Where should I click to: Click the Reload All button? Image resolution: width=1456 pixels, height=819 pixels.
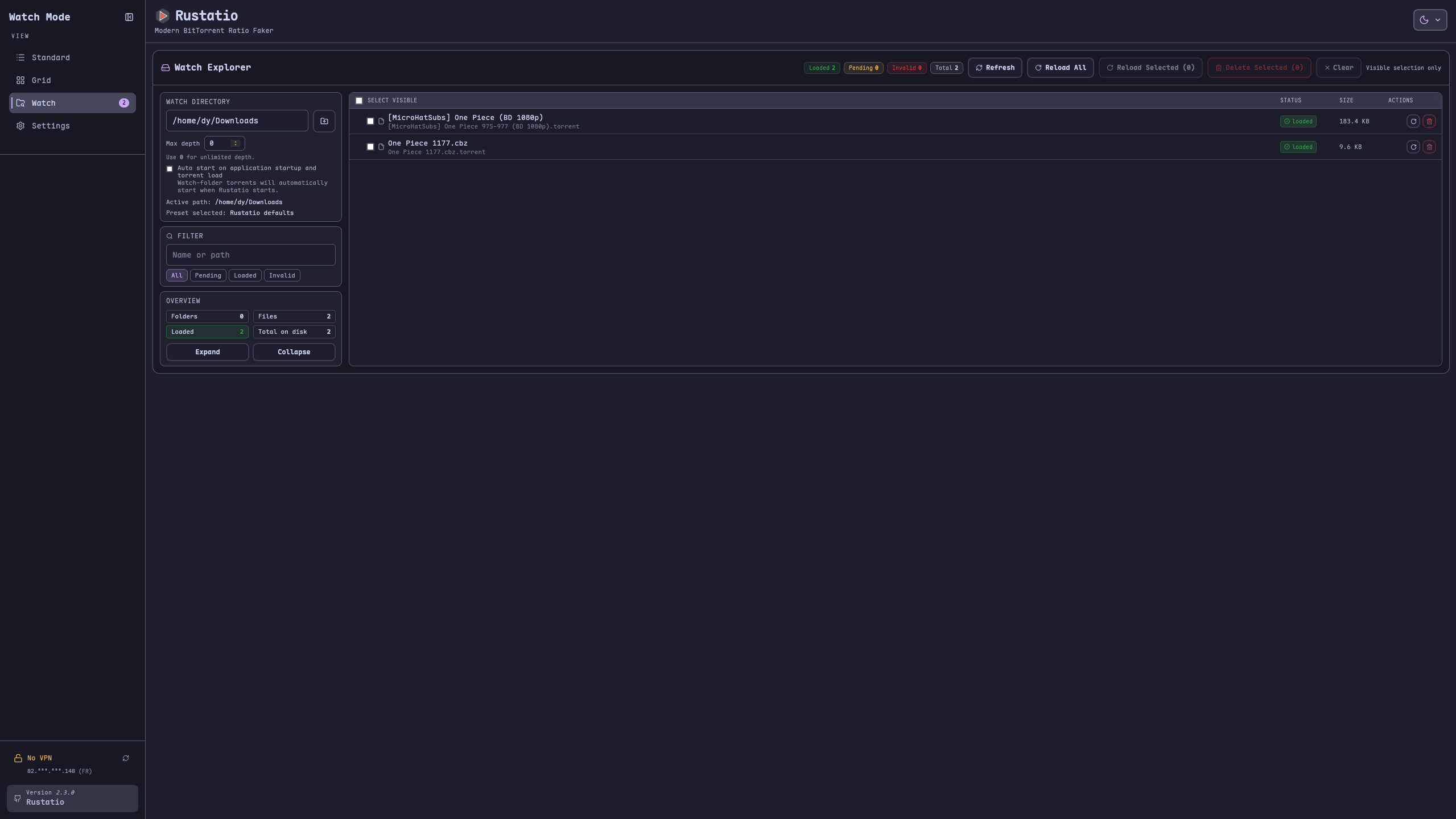[1060, 67]
